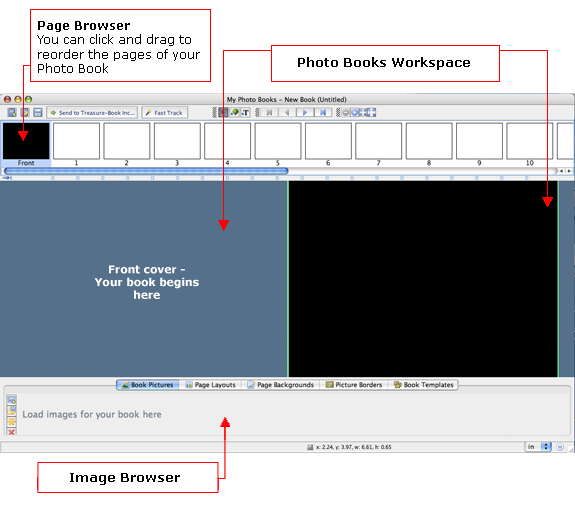Image resolution: width=575 pixels, height=505 pixels.
Task: Open the Page Backgrounds tab
Action: tap(281, 385)
